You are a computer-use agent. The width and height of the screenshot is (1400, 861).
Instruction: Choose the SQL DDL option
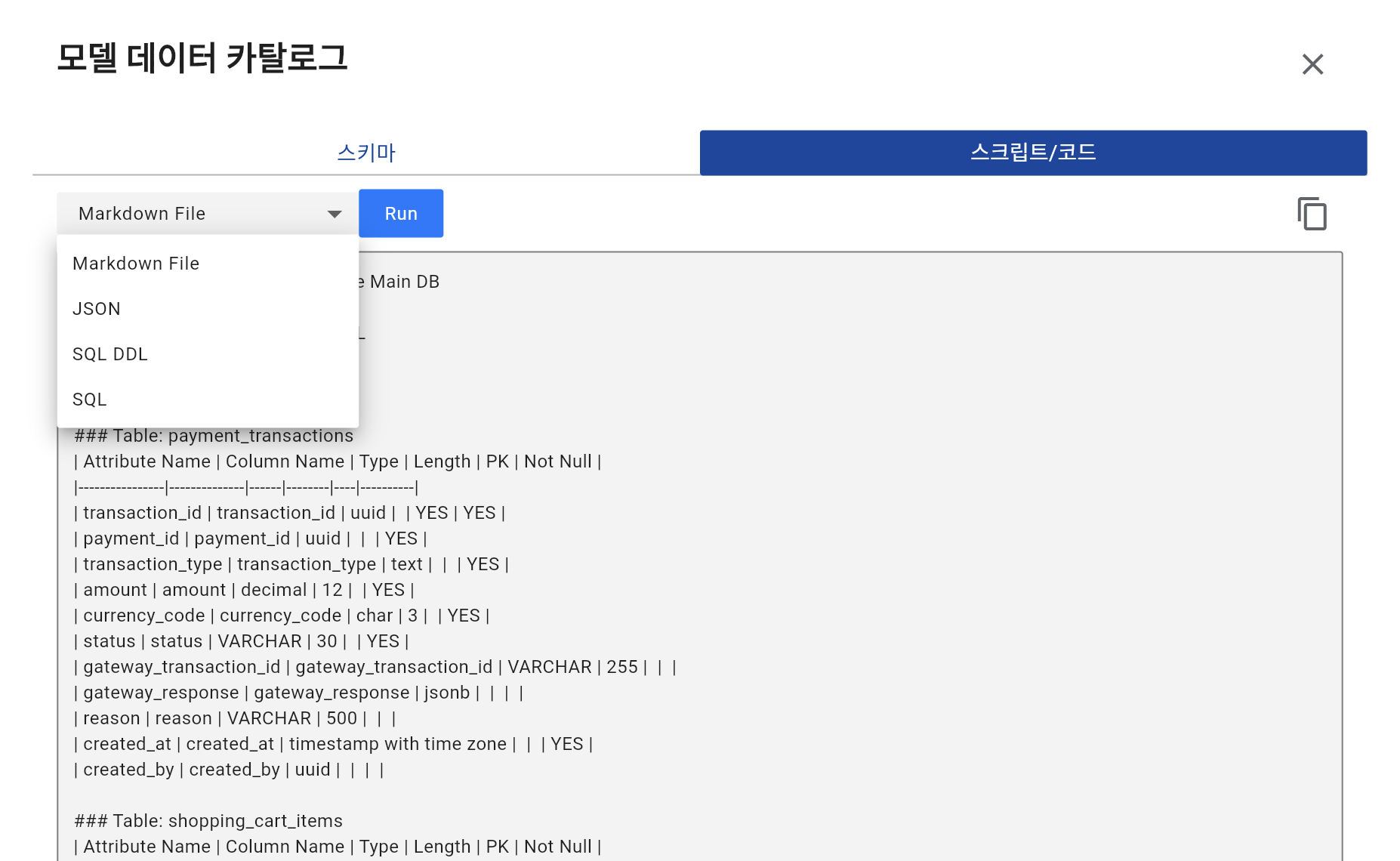[110, 353]
